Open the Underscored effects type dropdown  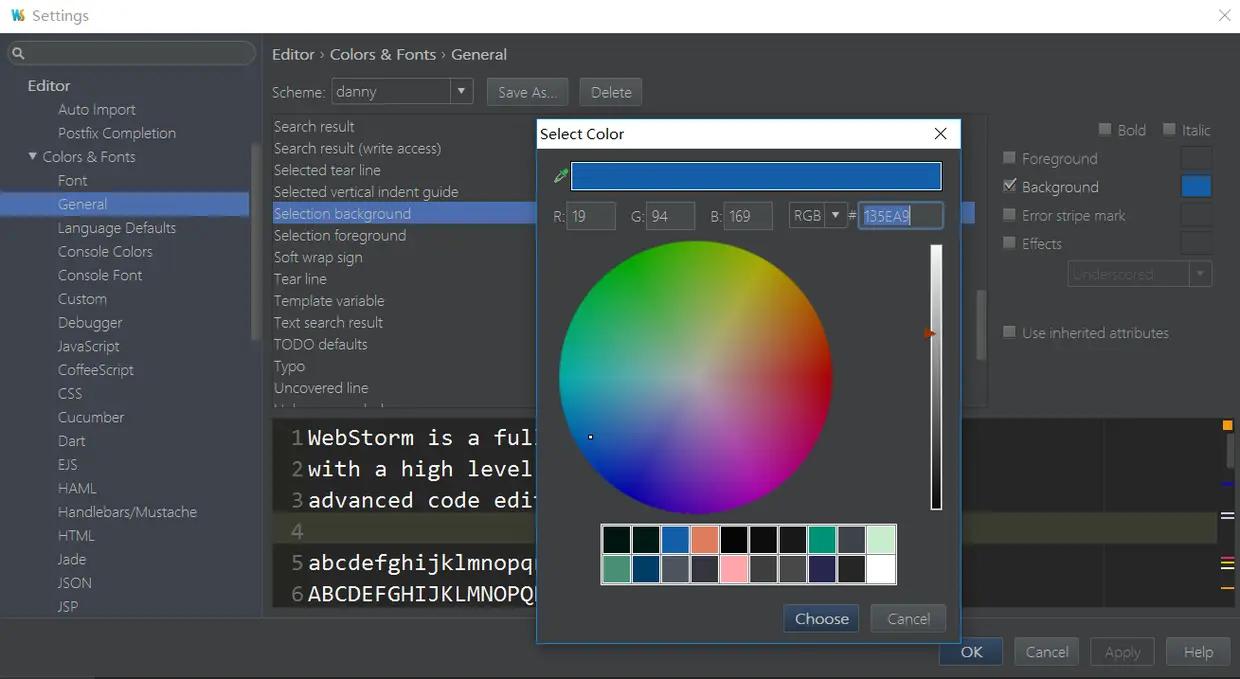click(x=1140, y=274)
